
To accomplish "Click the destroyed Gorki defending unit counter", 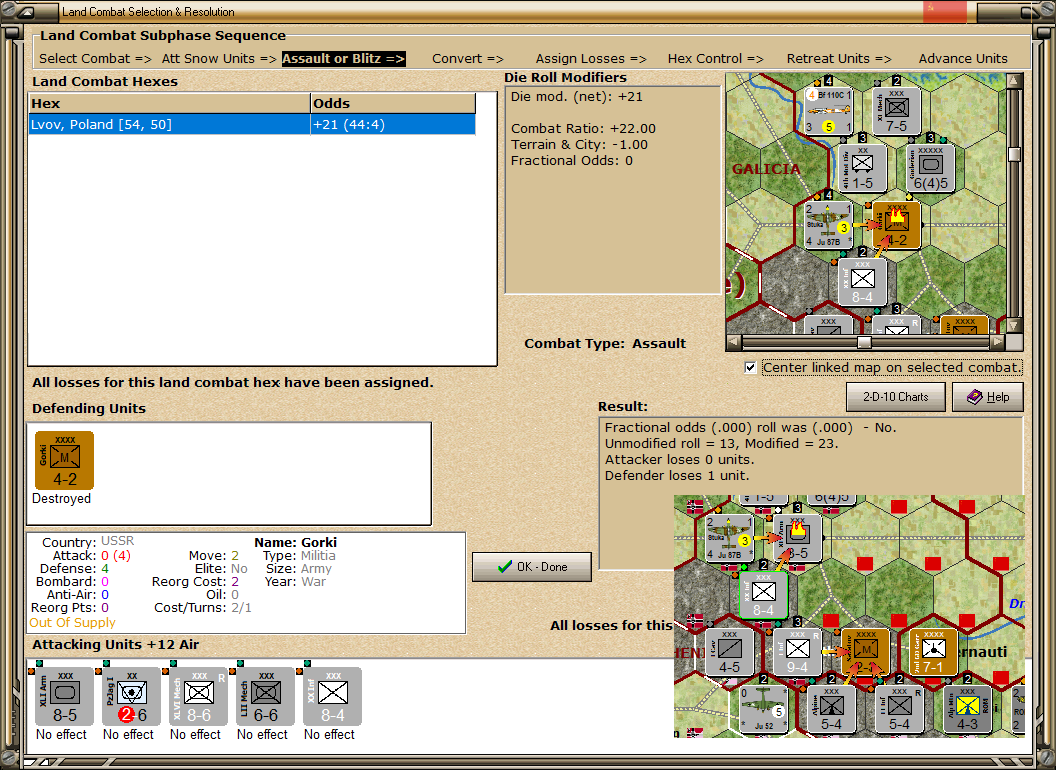I will pos(65,460).
